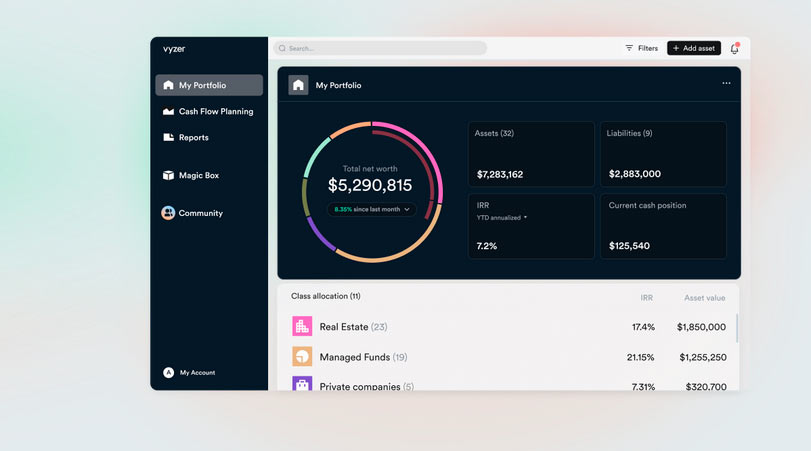Click the 17.4% Real Estate IRR
Screen dimensions: 811x451
pos(643,327)
